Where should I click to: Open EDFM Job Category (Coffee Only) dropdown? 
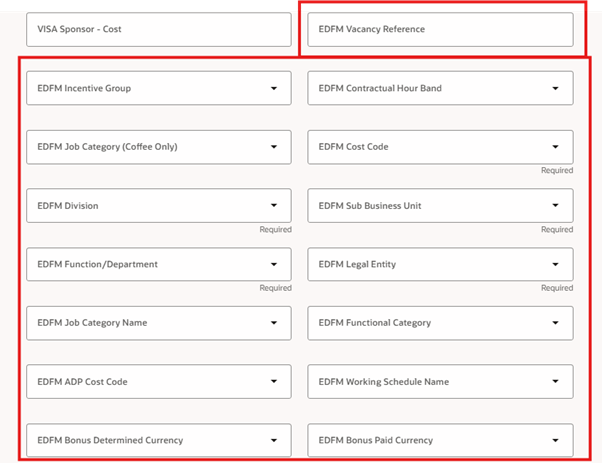158,147
